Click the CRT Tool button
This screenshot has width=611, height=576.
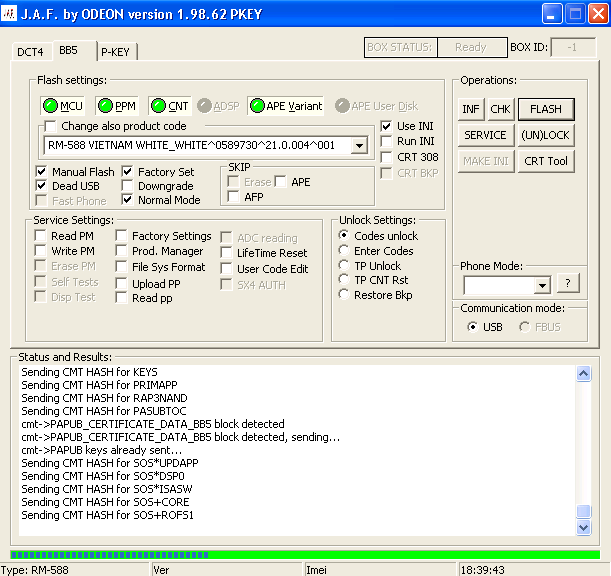pos(546,161)
